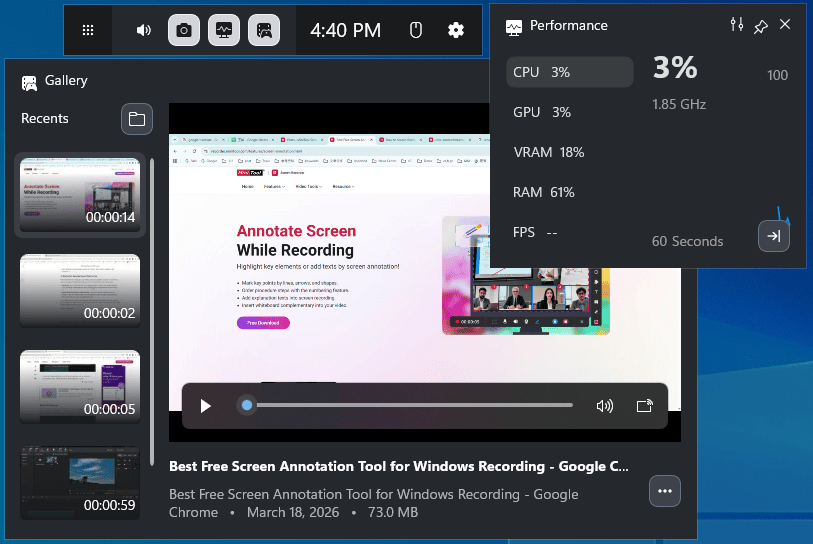Select the RAM performance tab
This screenshot has height=544, width=813.
(569, 192)
